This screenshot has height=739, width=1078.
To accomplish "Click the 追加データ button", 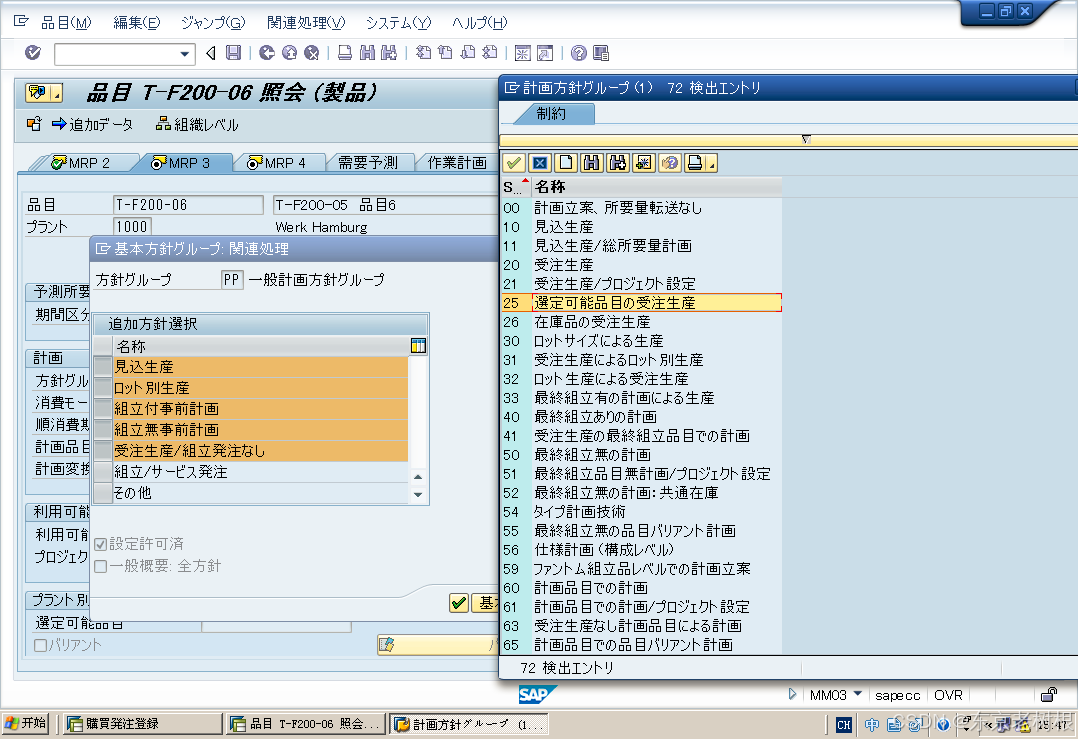I will pos(93,124).
